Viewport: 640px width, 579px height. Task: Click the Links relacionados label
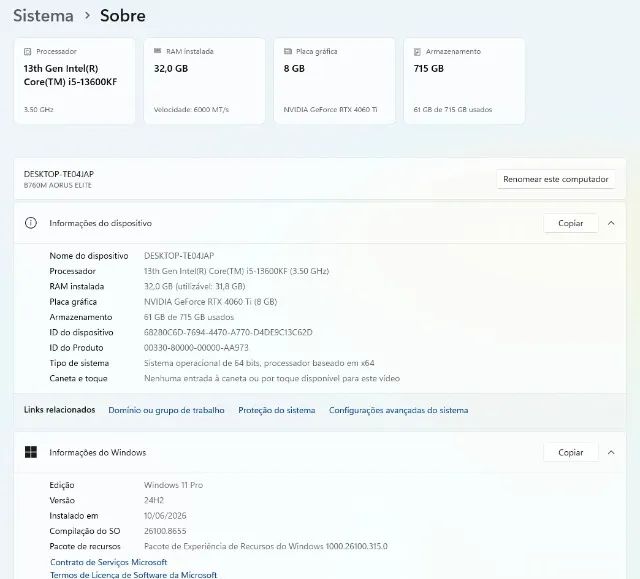[x=60, y=410]
